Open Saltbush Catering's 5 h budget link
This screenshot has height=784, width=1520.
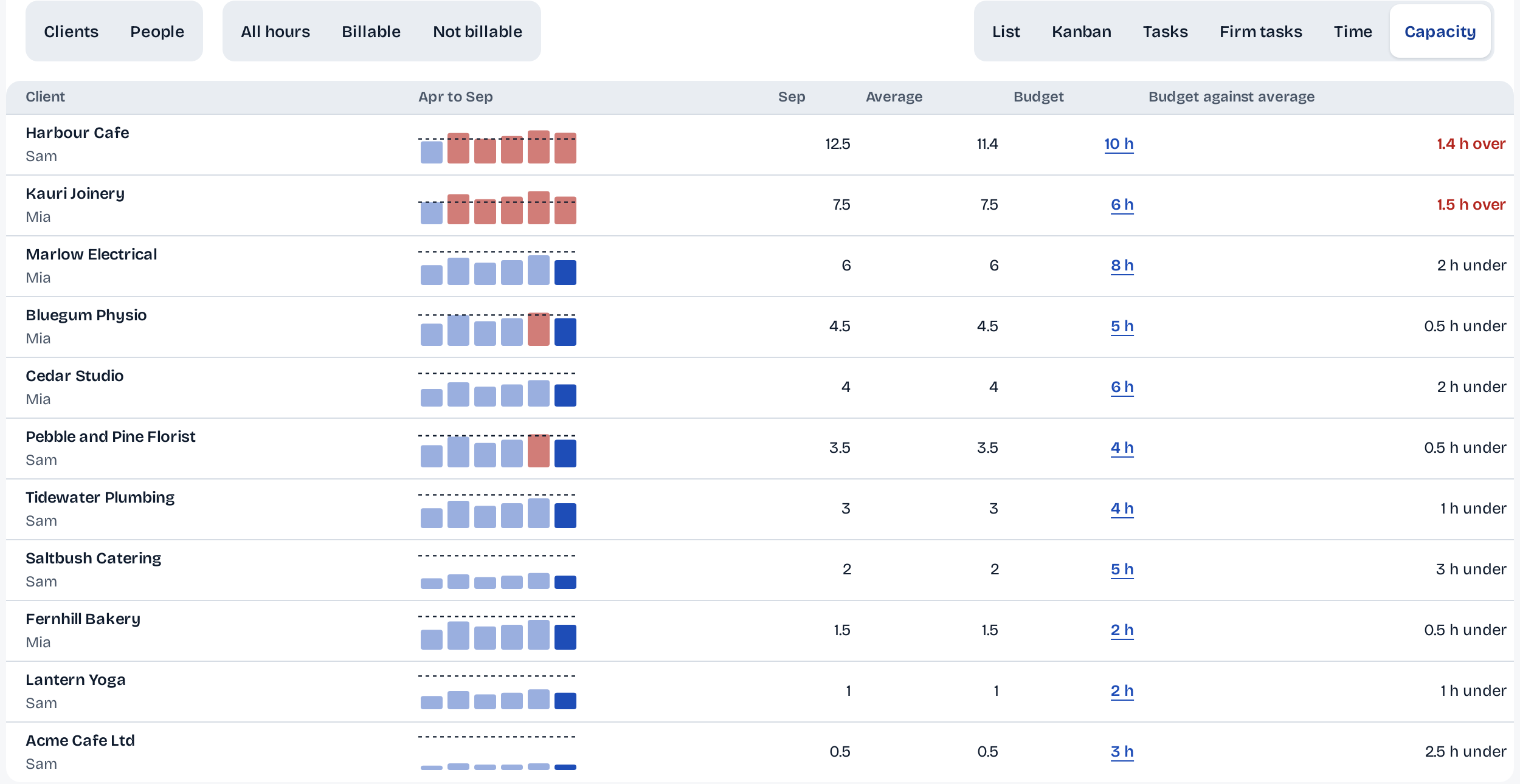pyautogui.click(x=1122, y=569)
